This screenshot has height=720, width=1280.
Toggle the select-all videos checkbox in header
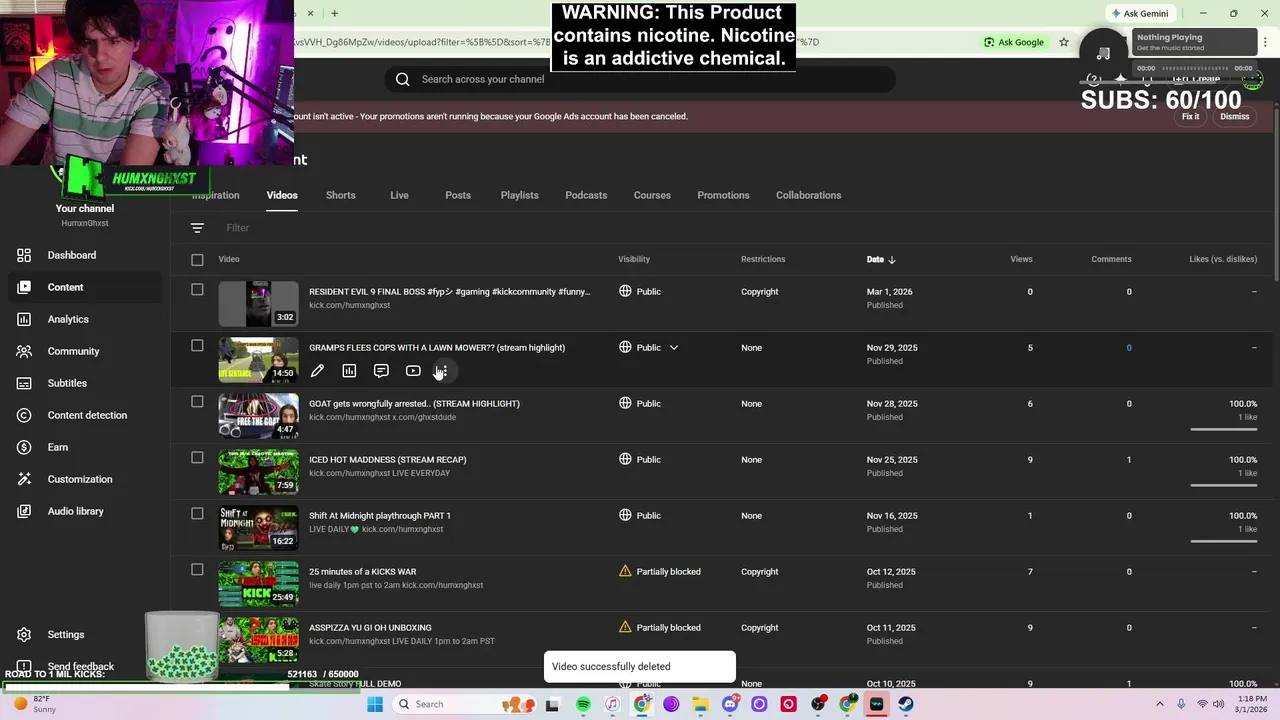(x=197, y=260)
